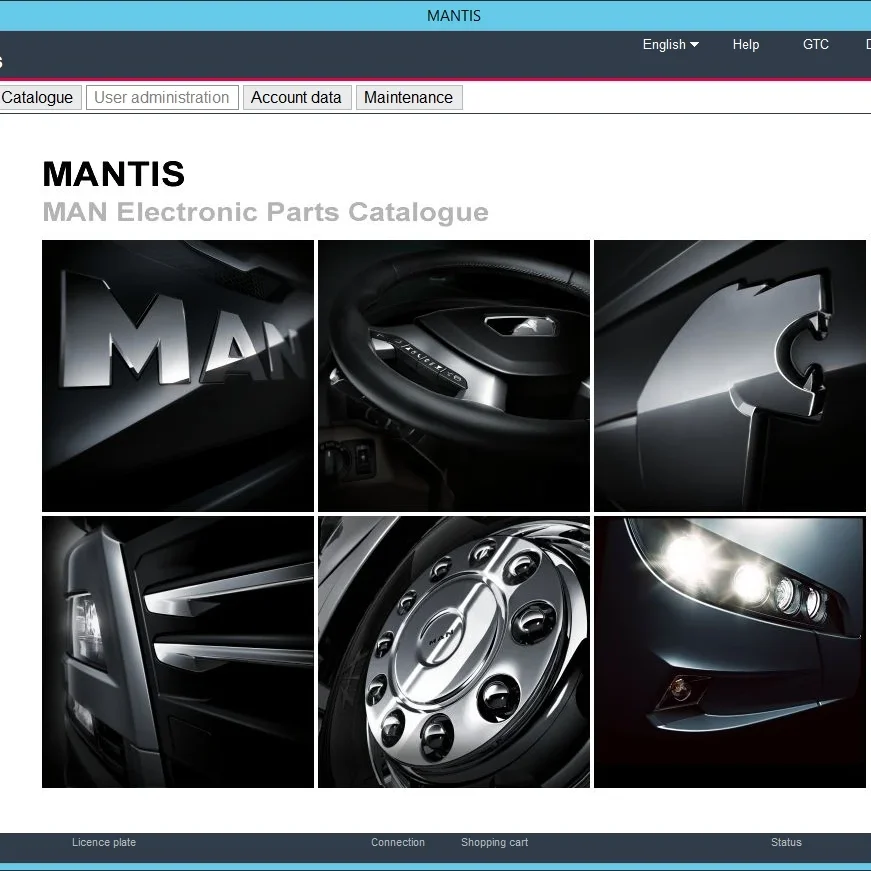871x871 pixels.
Task: Select the MAN lion emblem picture
Action: coord(729,373)
